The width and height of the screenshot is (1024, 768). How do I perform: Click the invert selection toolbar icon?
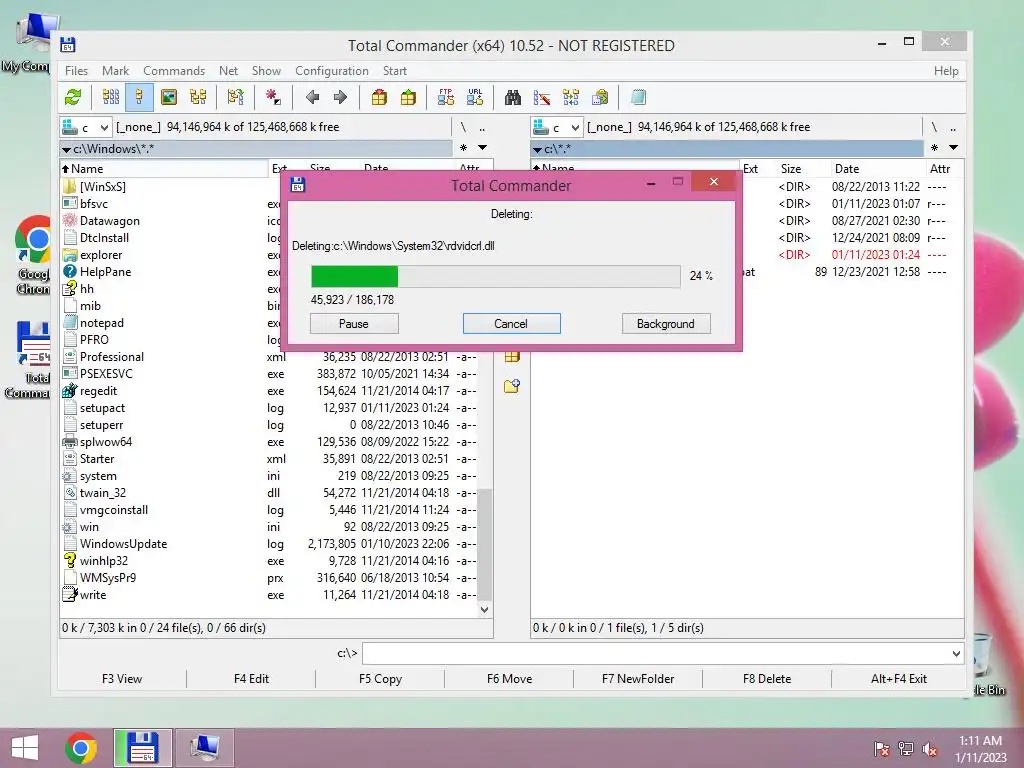(x=236, y=97)
